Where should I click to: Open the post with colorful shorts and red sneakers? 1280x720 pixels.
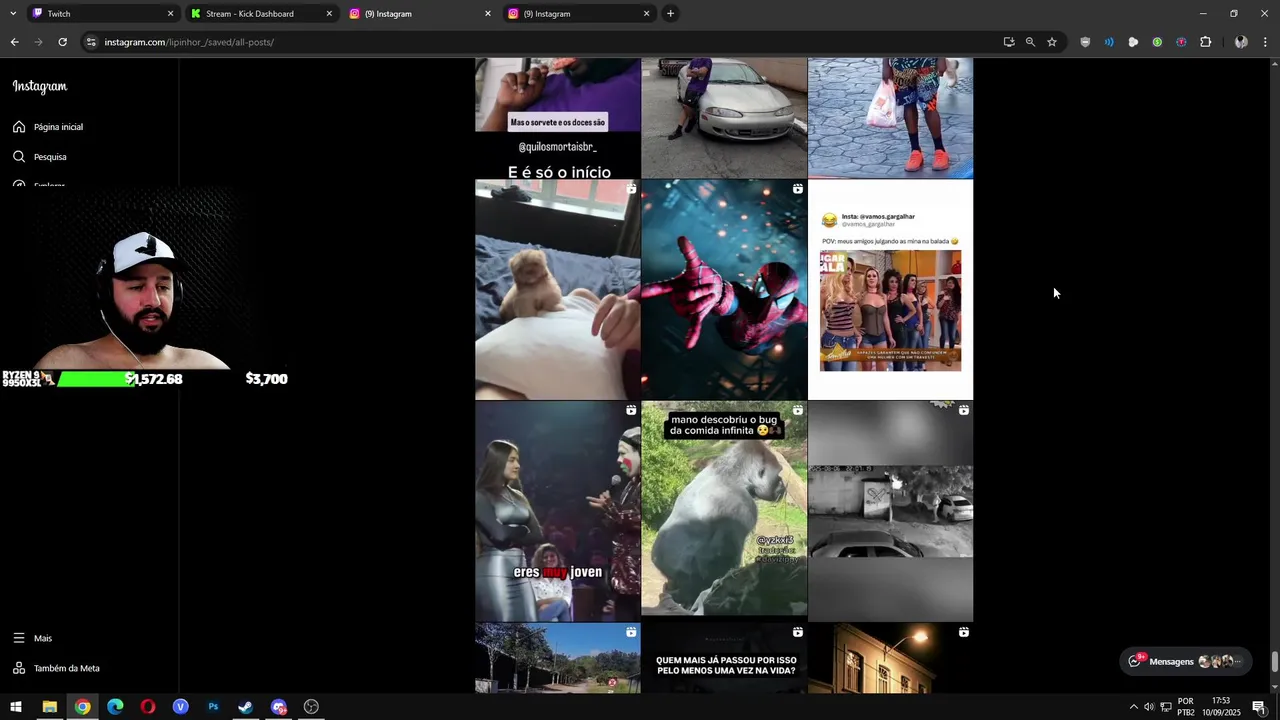pyautogui.click(x=890, y=118)
